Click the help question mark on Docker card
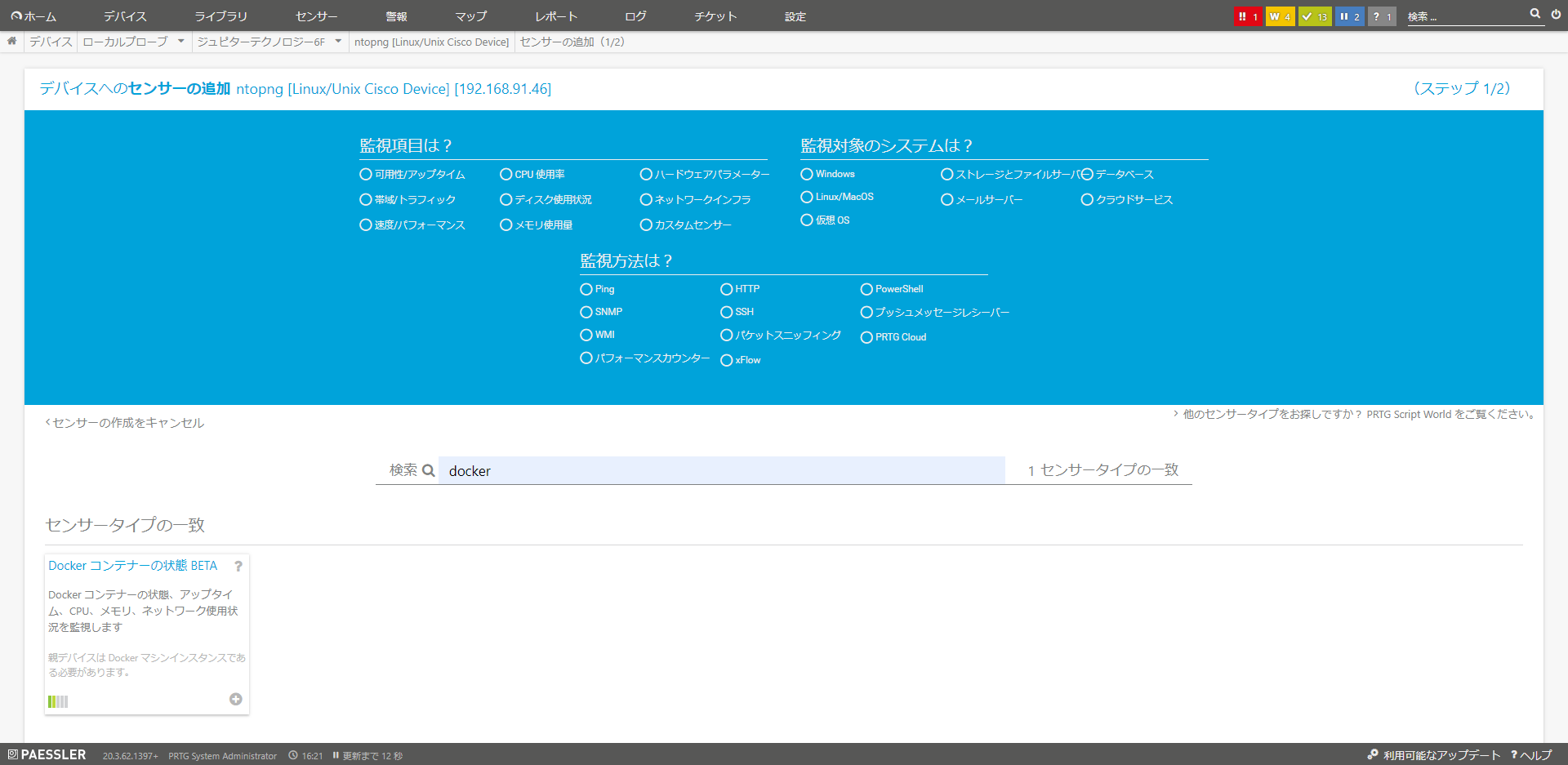The height and width of the screenshot is (765, 1568). (238, 566)
